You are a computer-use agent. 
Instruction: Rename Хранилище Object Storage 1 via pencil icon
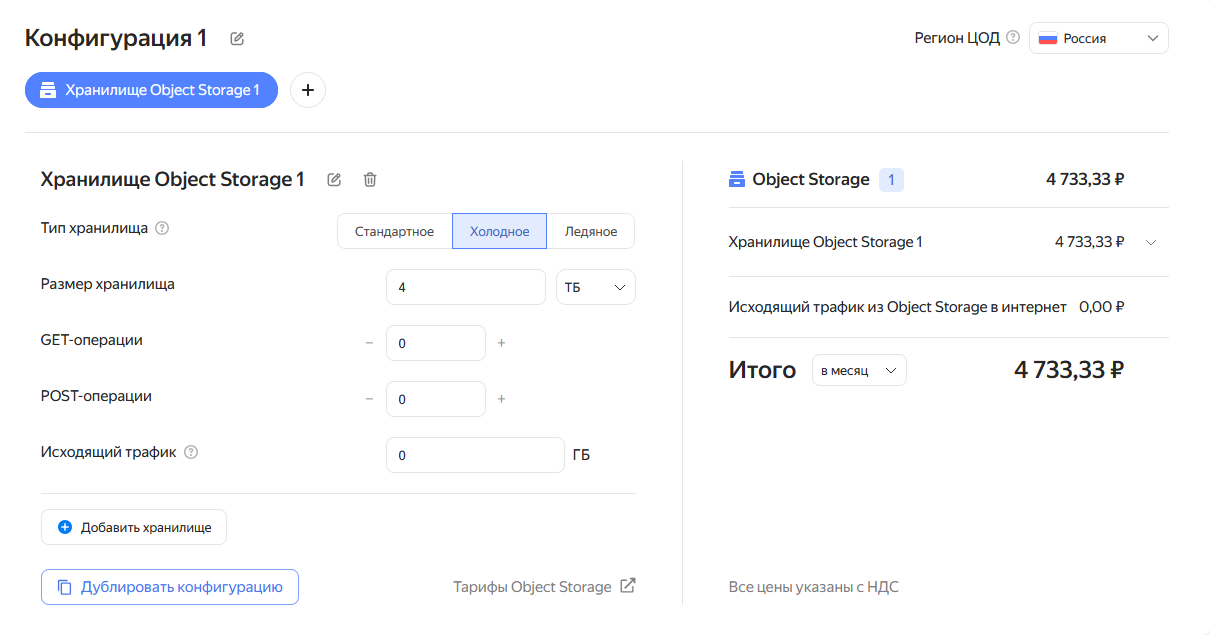pos(334,180)
